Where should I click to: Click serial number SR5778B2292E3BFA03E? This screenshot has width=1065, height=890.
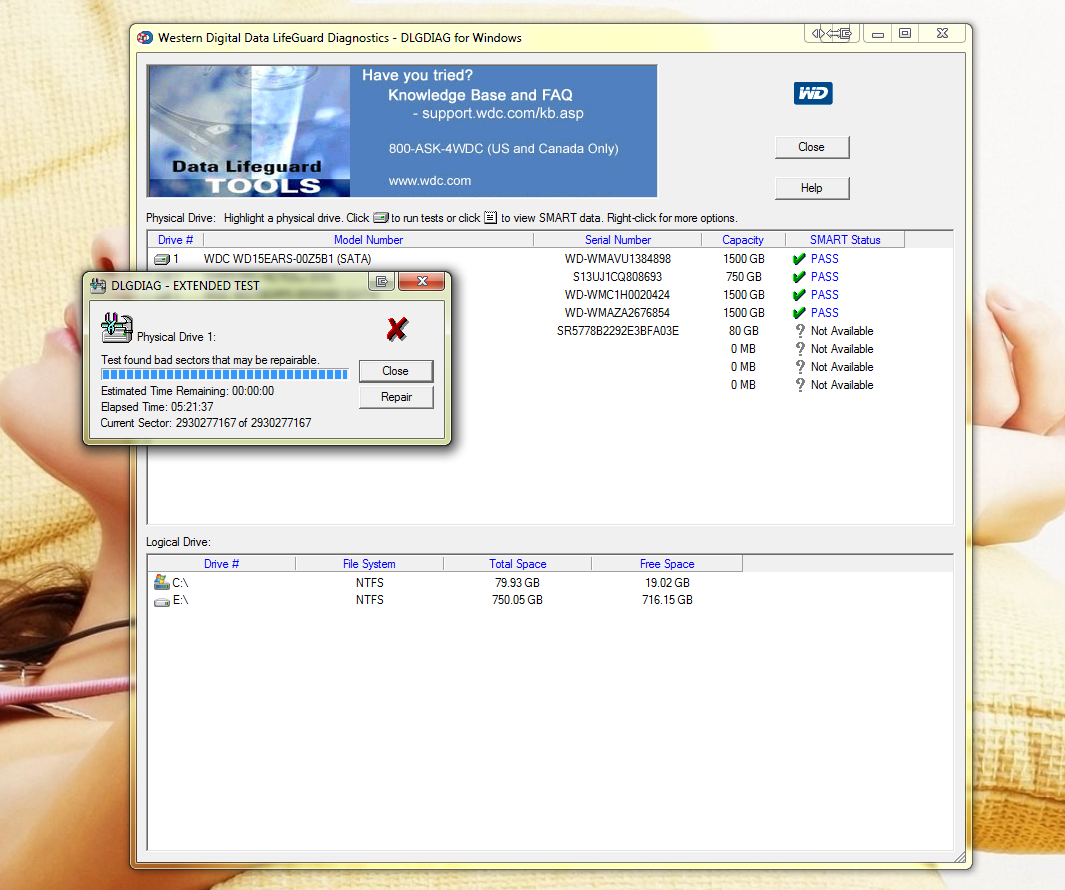click(x=617, y=331)
